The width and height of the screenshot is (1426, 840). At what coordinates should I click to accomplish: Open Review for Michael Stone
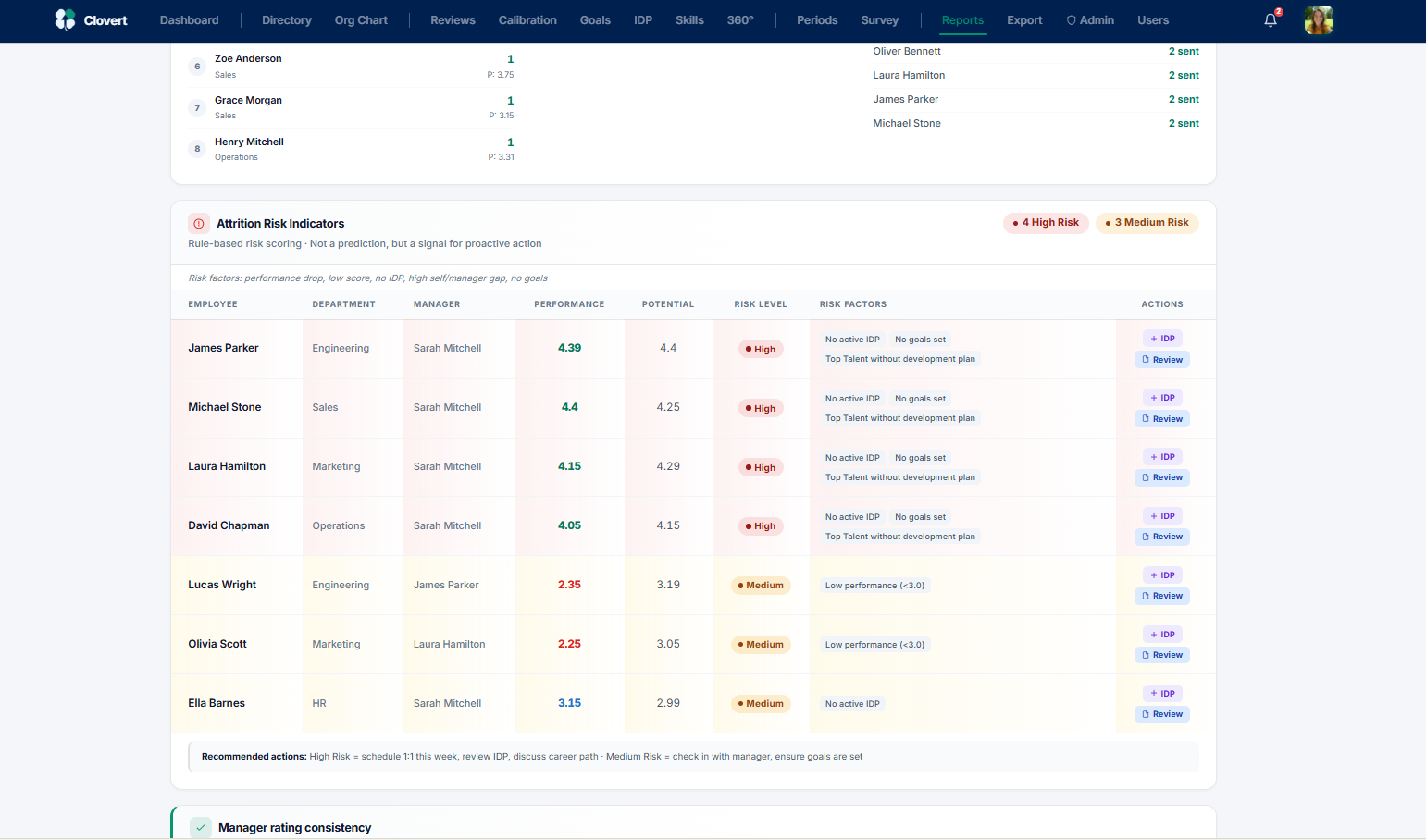click(1162, 419)
